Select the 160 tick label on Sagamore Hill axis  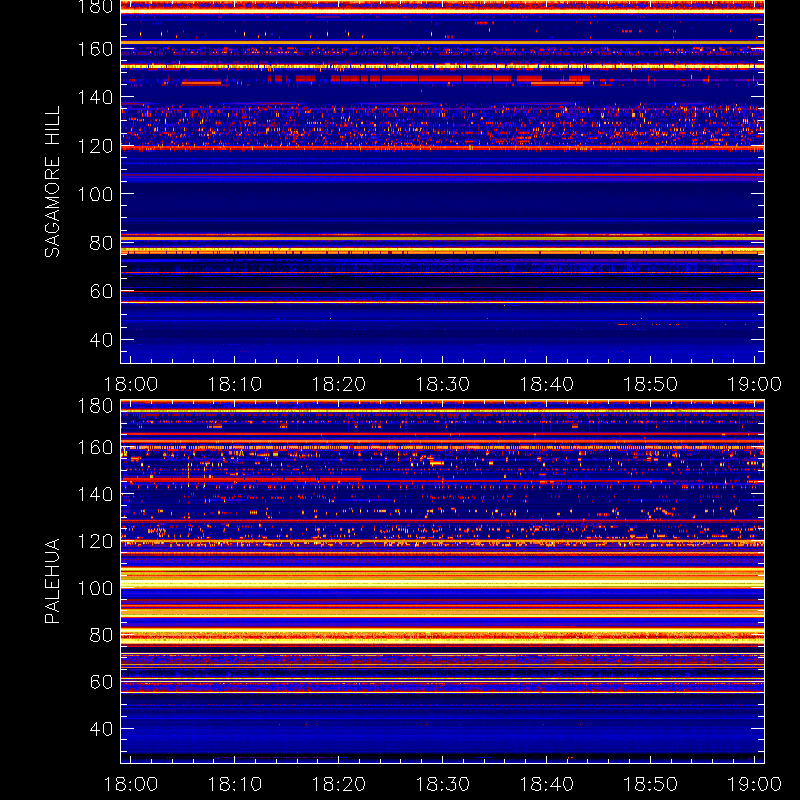click(95, 49)
